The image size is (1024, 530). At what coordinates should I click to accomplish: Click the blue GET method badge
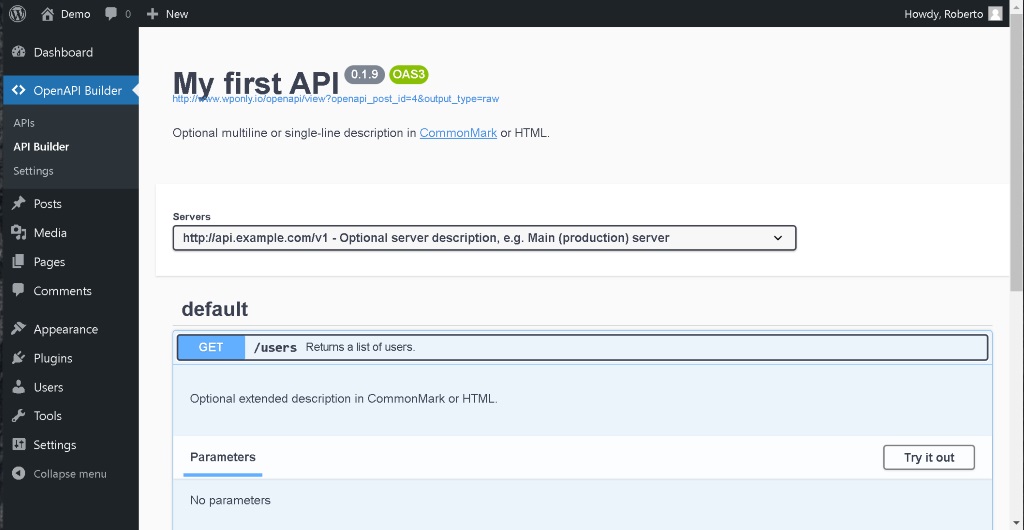pyautogui.click(x=211, y=347)
